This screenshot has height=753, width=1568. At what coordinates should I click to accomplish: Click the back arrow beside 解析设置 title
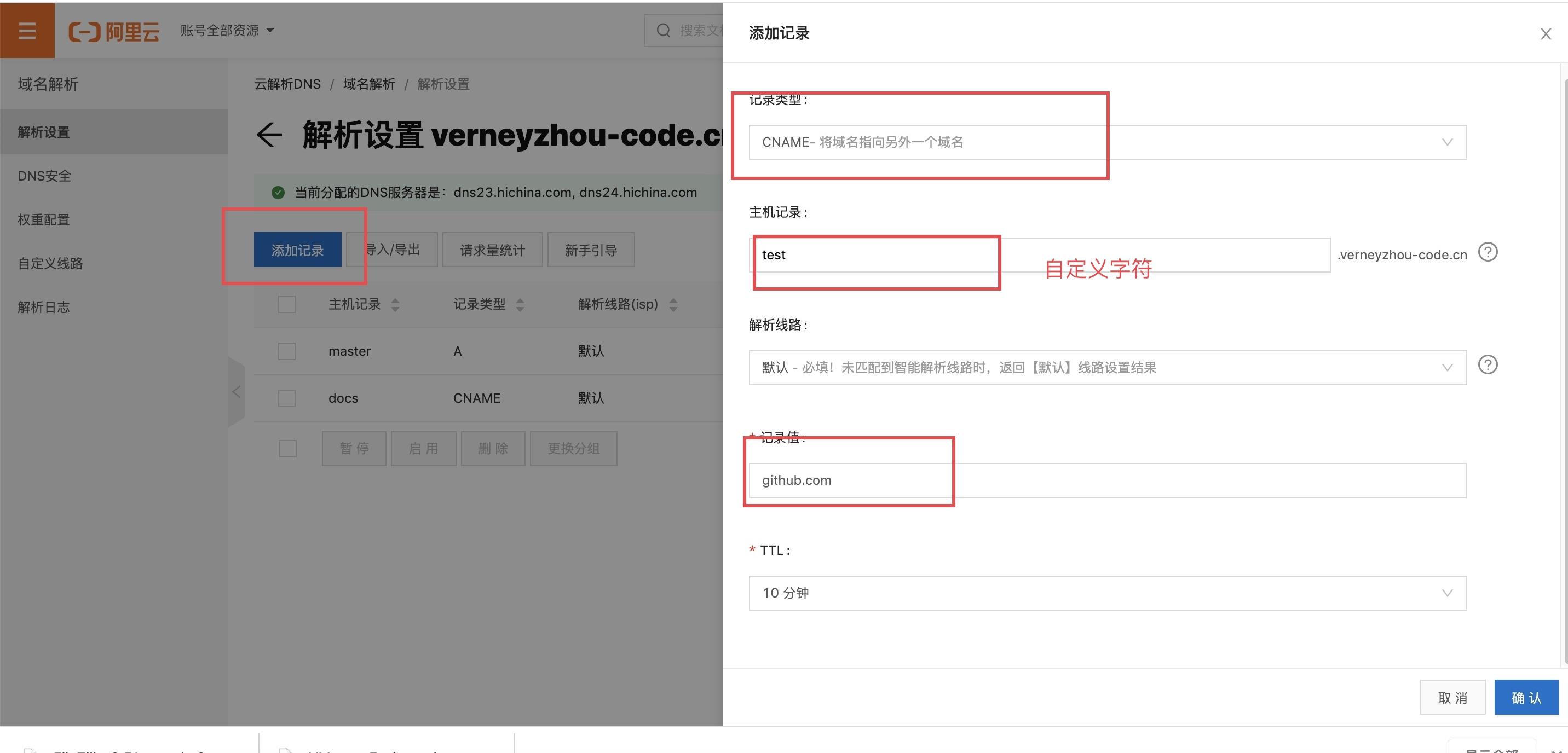(269, 135)
